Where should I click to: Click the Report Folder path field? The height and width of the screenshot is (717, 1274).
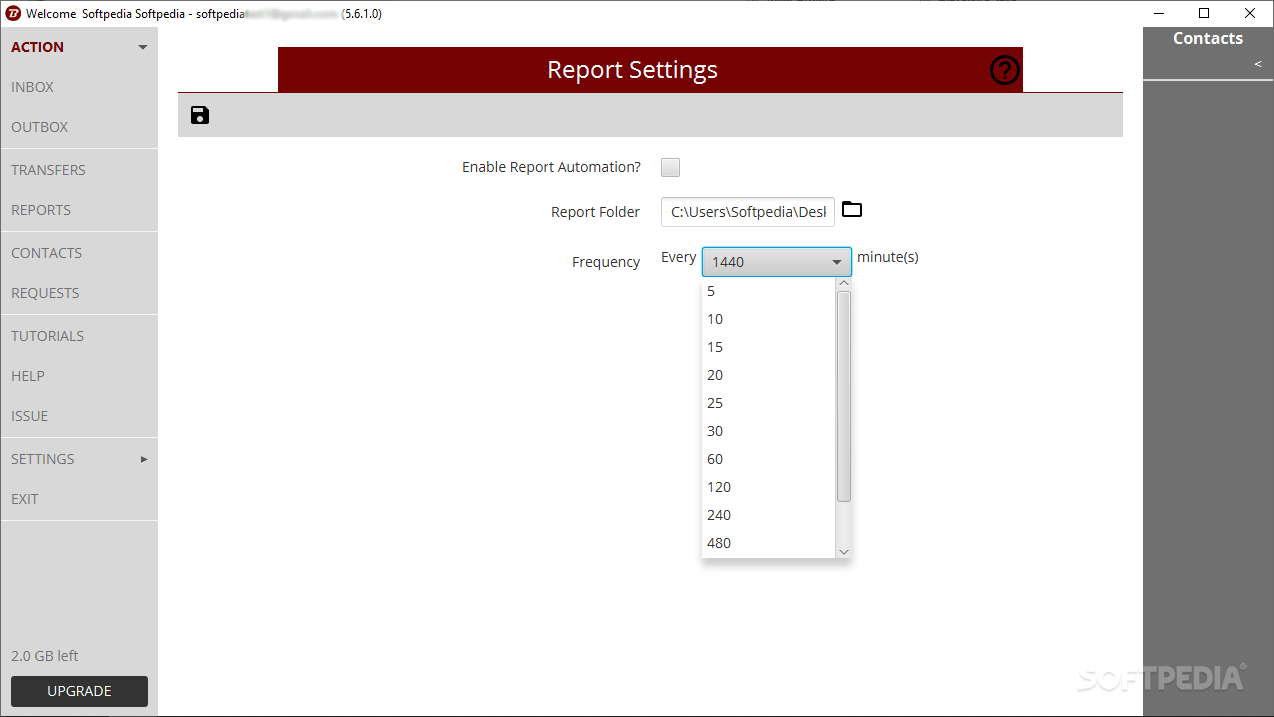pyautogui.click(x=748, y=212)
